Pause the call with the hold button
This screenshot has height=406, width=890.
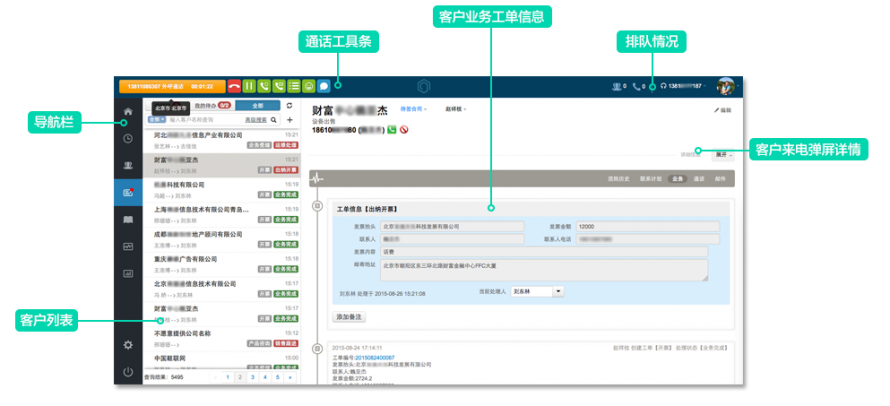coord(249,86)
